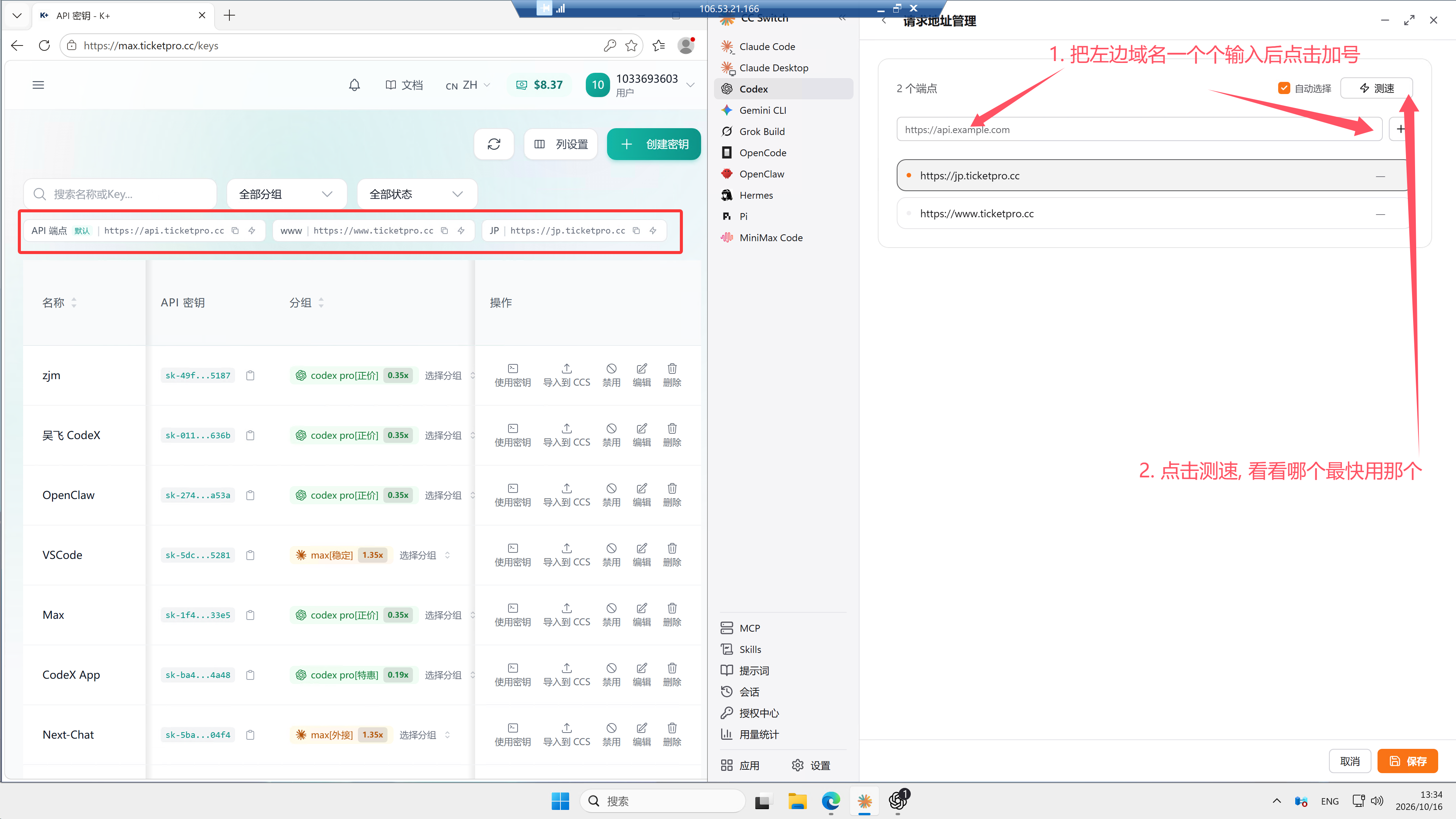Open 列设置 column settings
This screenshot has height=819, width=1456.
561,144
